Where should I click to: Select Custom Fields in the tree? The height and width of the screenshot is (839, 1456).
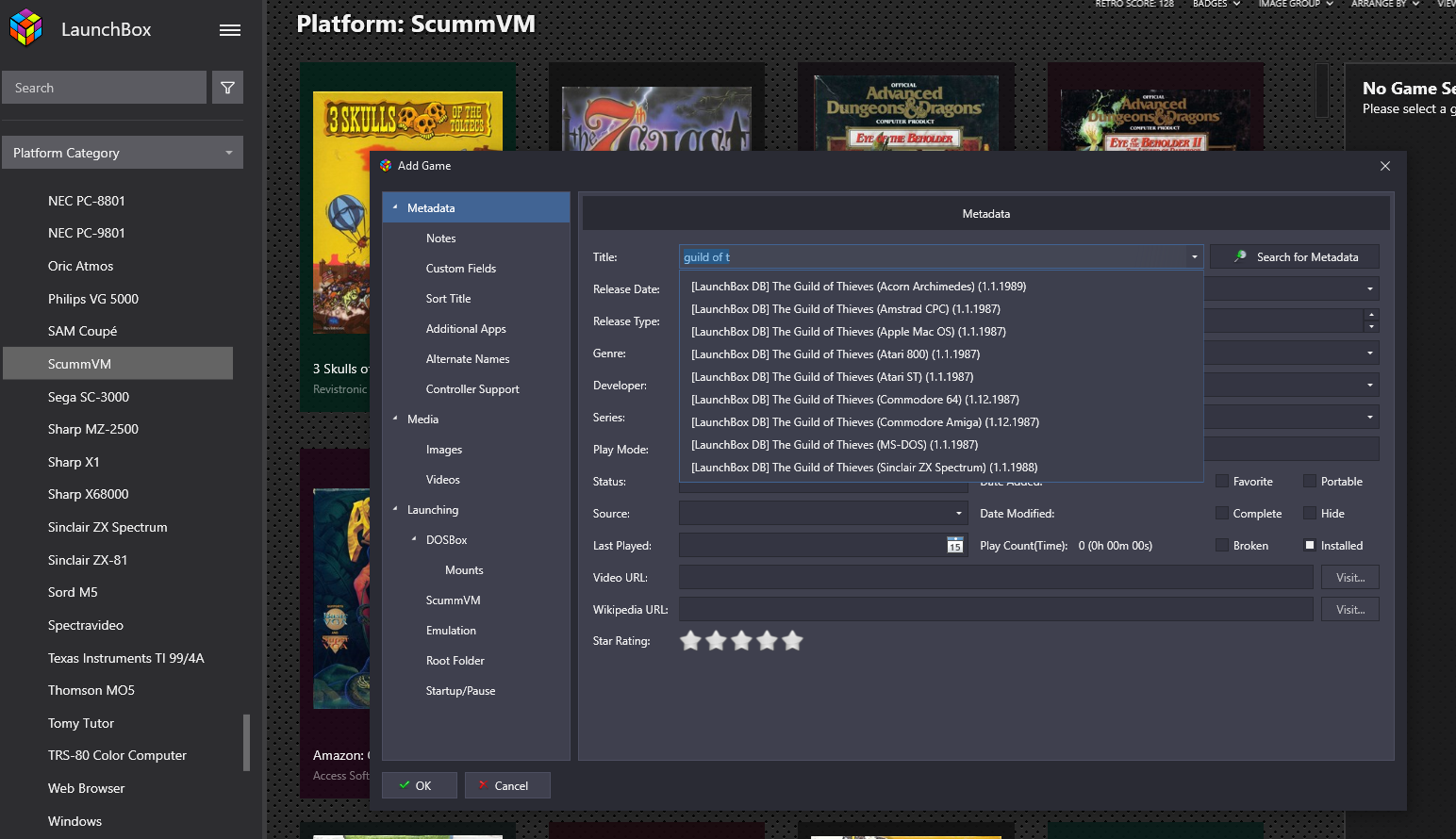click(x=460, y=269)
